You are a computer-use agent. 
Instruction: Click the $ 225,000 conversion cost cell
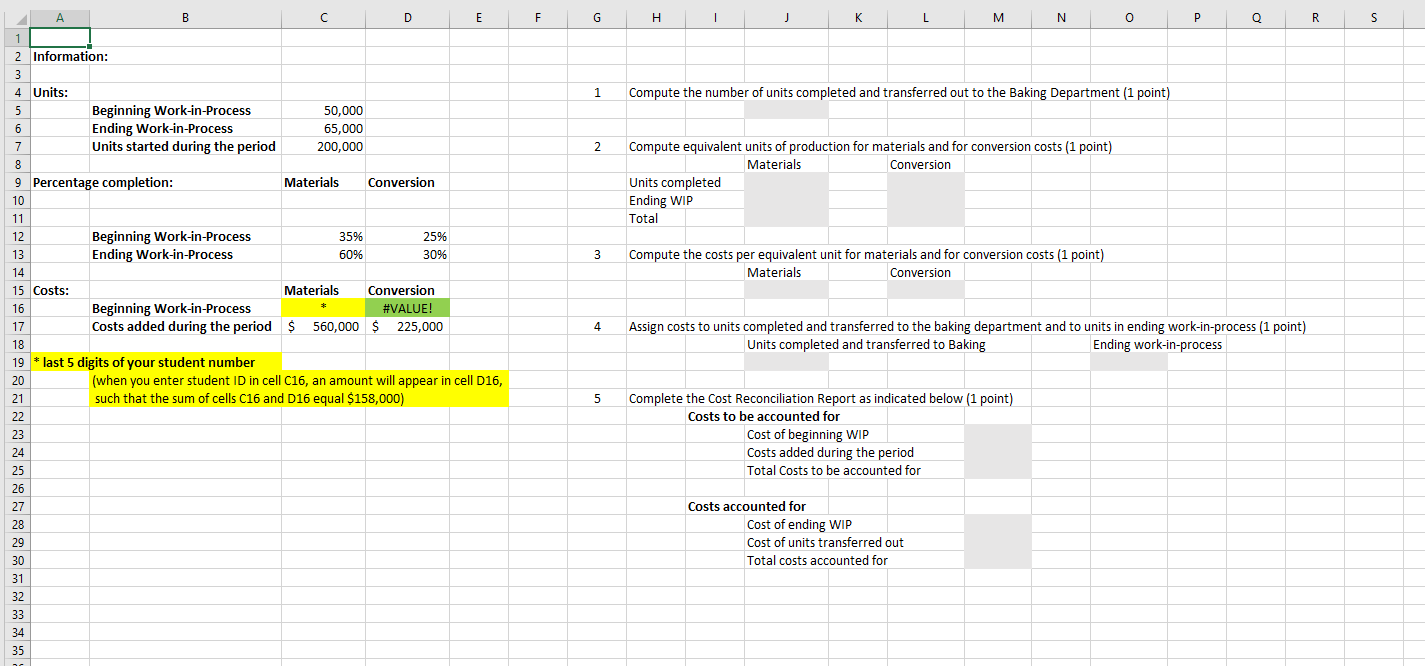[408, 326]
